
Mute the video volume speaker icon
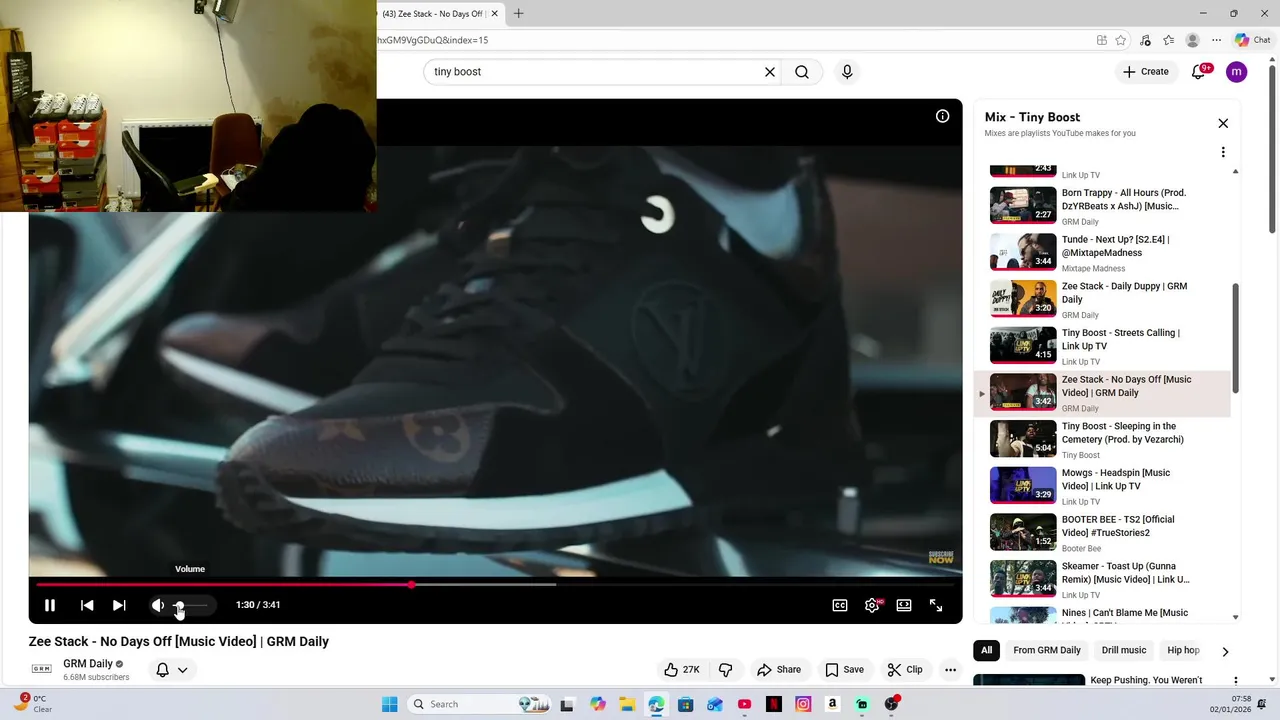(x=157, y=605)
